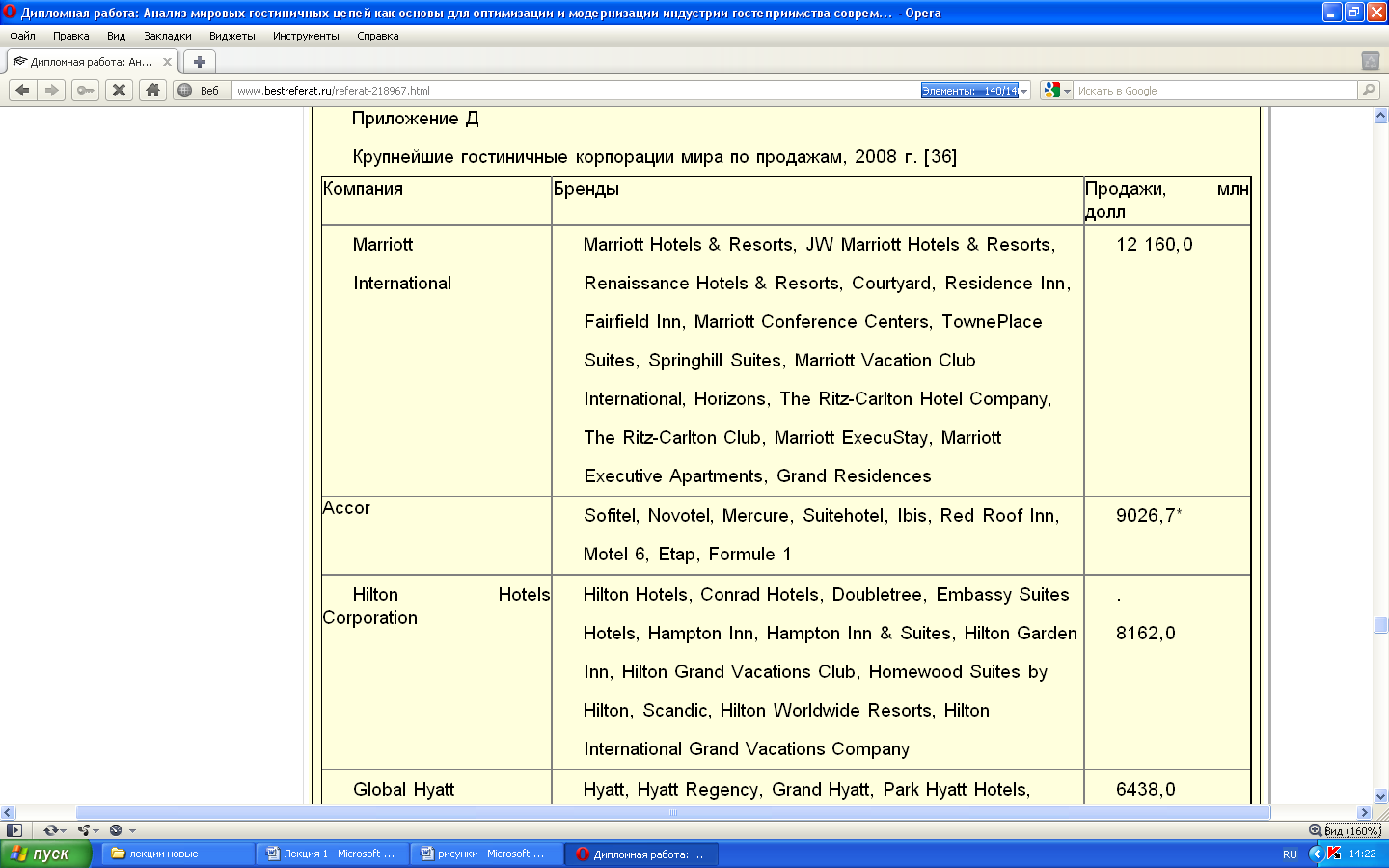Image resolution: width=1389 pixels, height=868 pixels.
Task: Open the Файл menu
Action: tap(22, 36)
